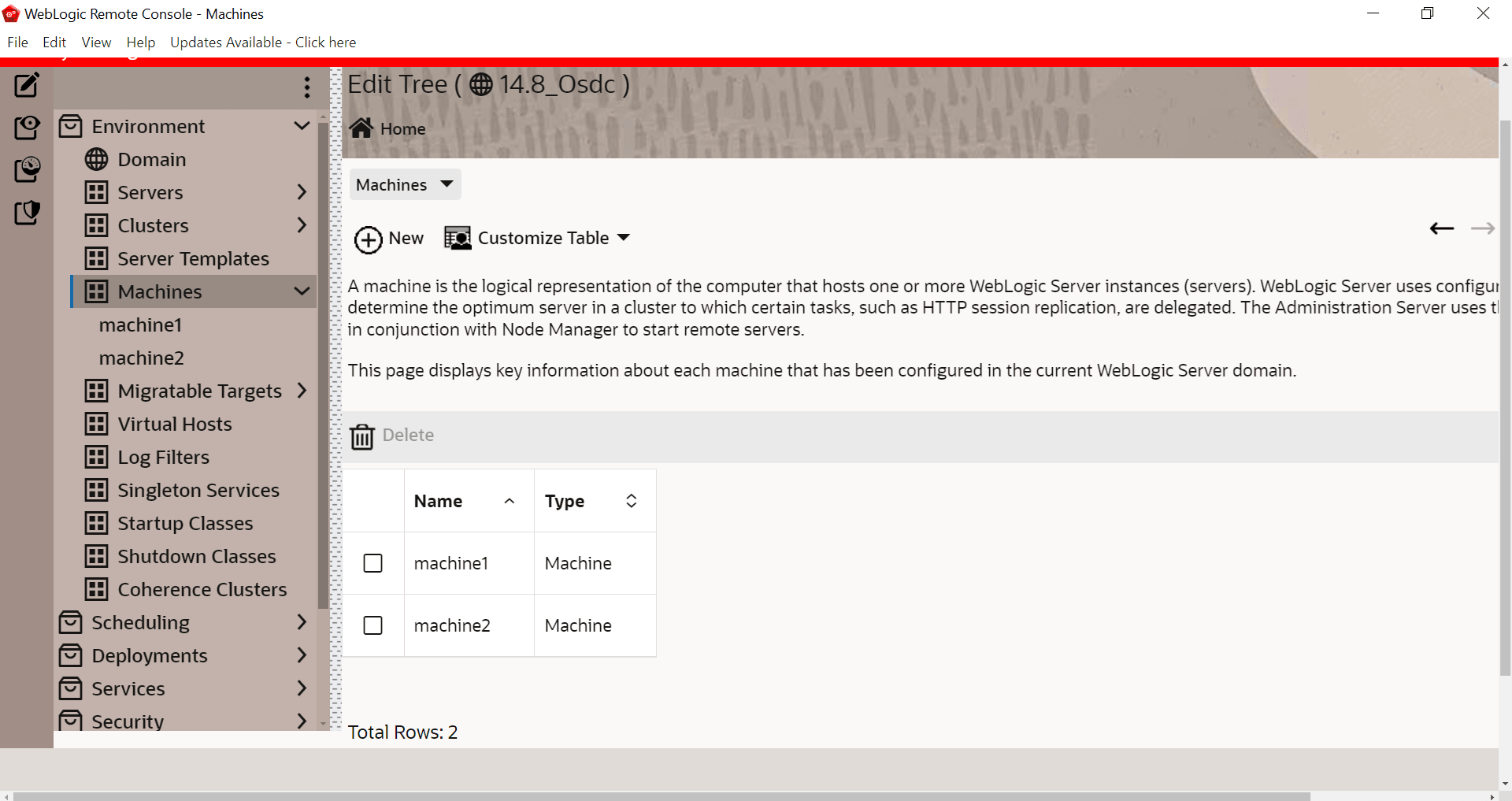
Task: Open machine1 in the navigation tree
Action: click(141, 324)
